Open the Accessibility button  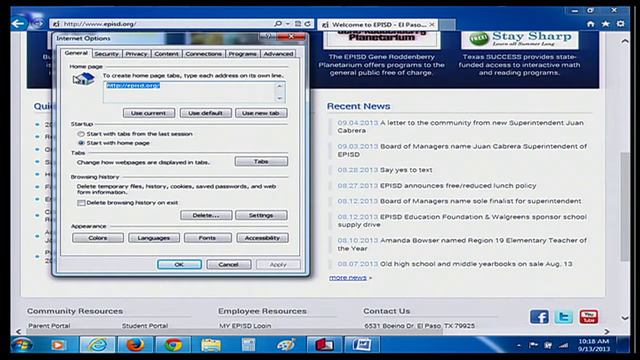pos(262,238)
